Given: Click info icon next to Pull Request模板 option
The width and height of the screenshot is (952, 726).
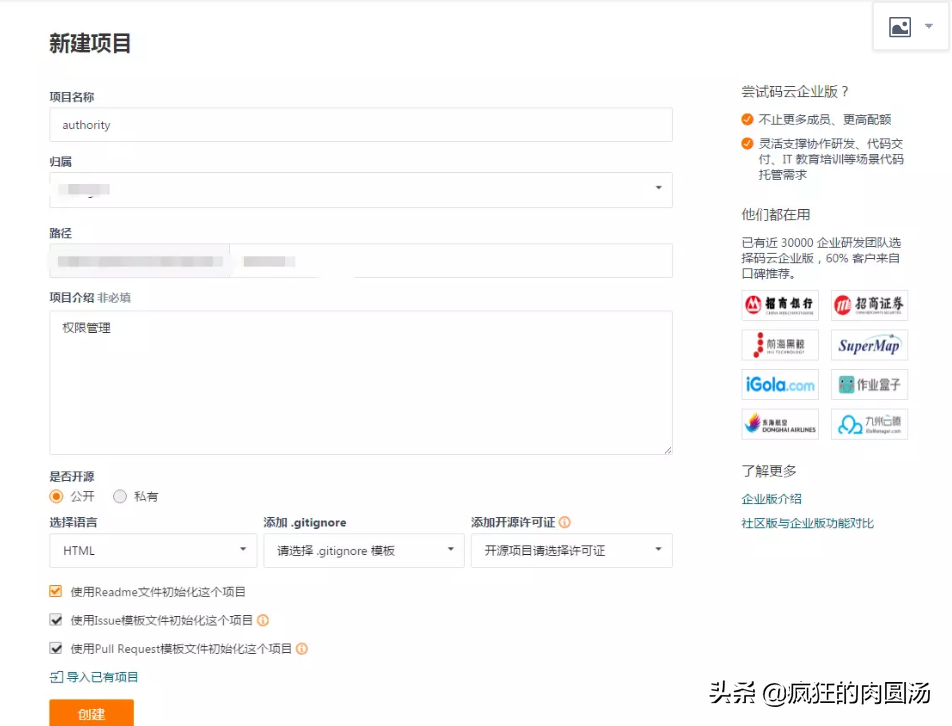Looking at the screenshot, I should 302,649.
